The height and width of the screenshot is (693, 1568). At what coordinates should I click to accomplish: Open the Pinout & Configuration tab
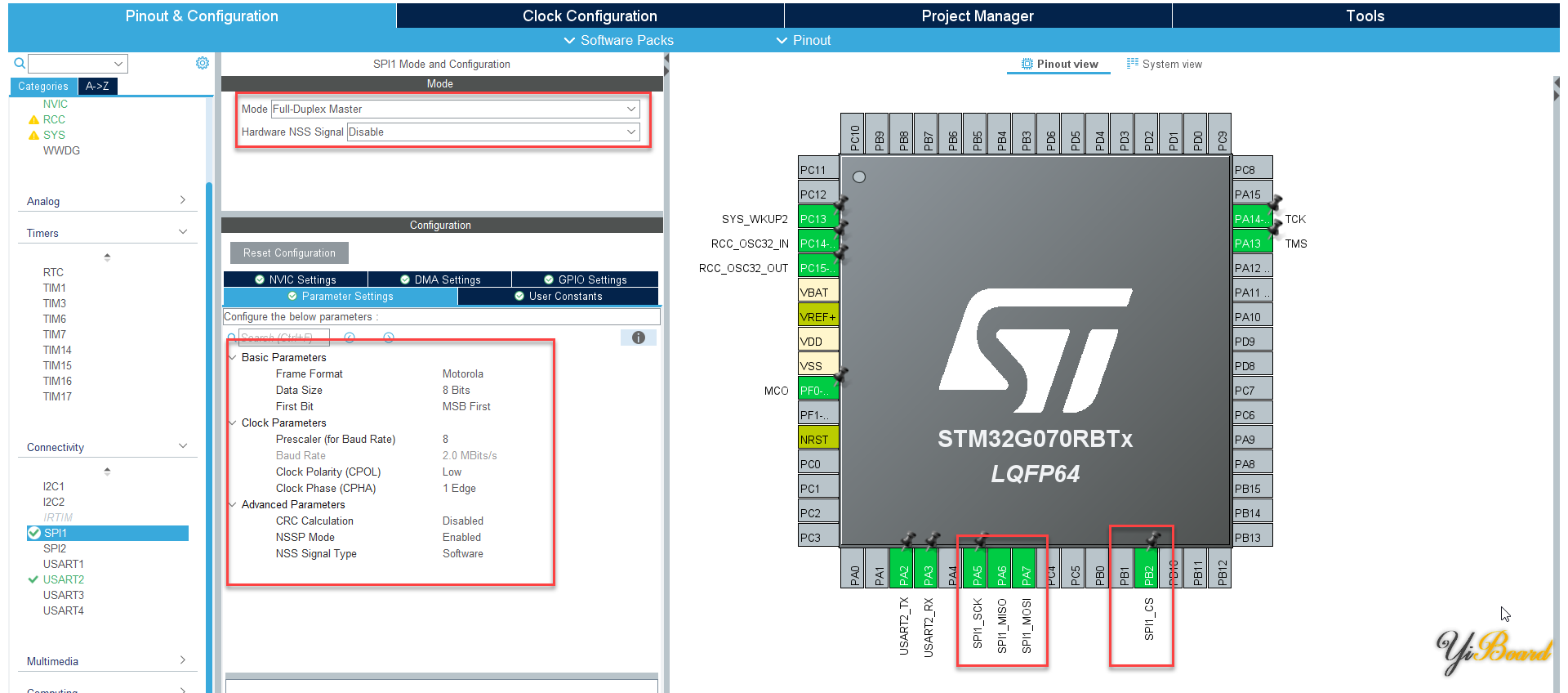202,16
